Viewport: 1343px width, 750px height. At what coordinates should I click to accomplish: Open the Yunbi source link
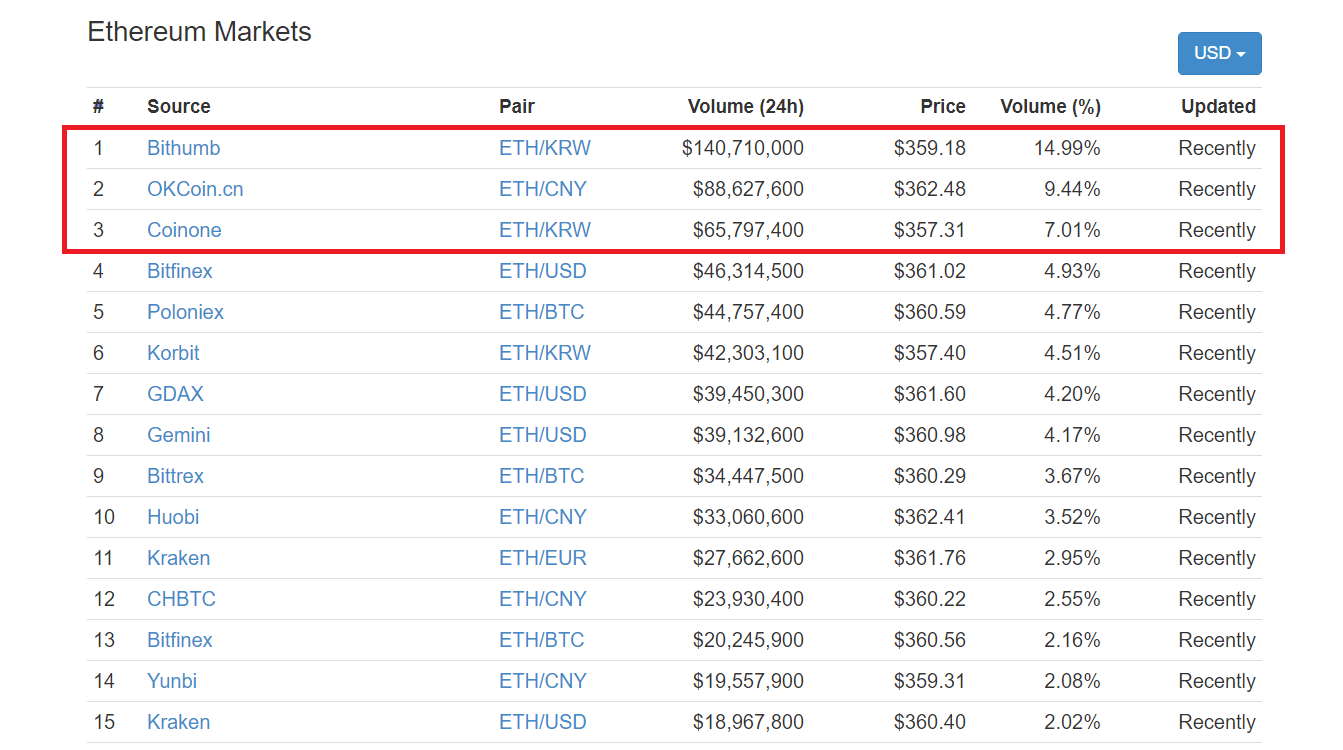pos(172,681)
